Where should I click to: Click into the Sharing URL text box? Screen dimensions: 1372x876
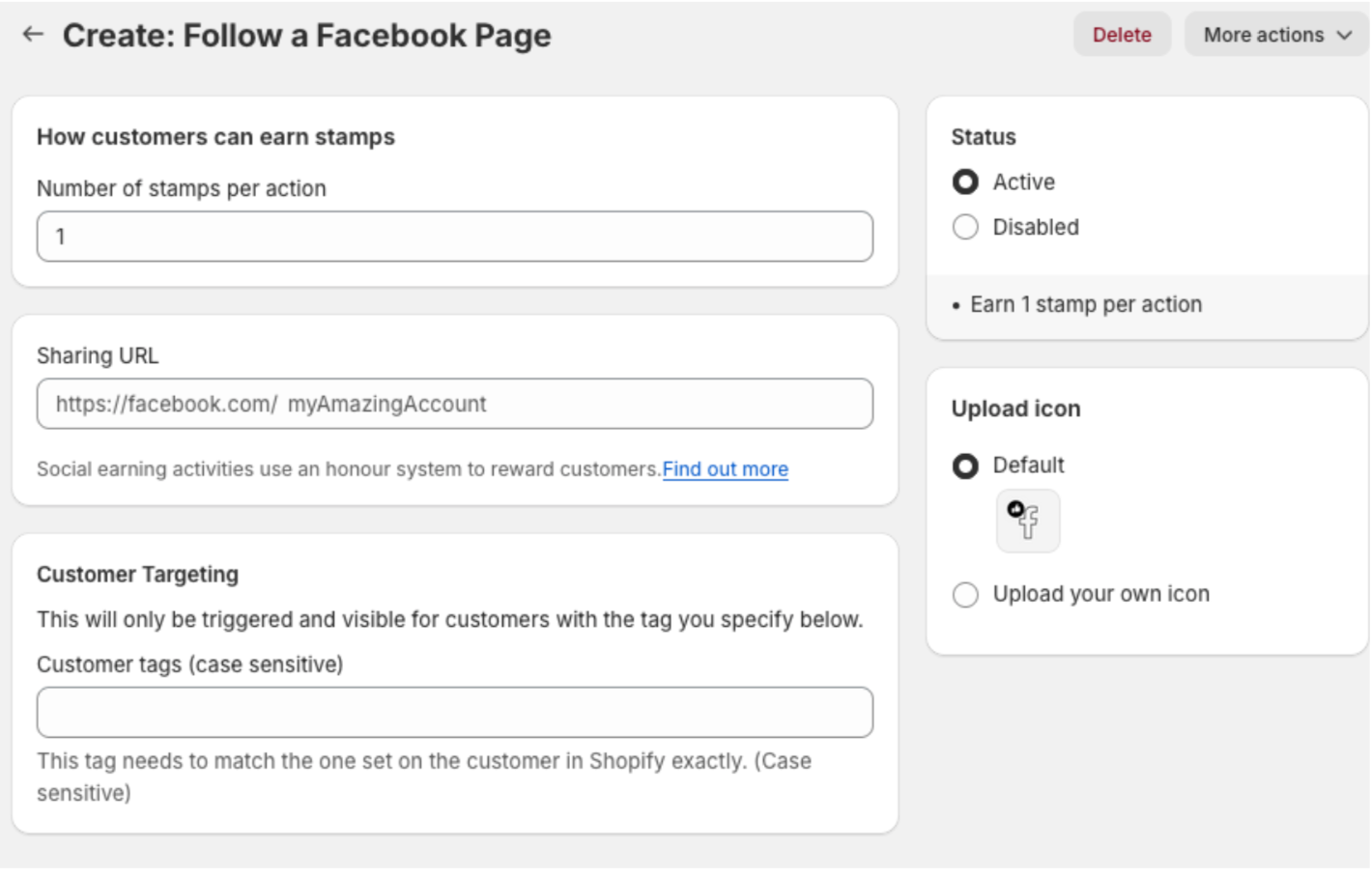pyautogui.click(x=455, y=404)
